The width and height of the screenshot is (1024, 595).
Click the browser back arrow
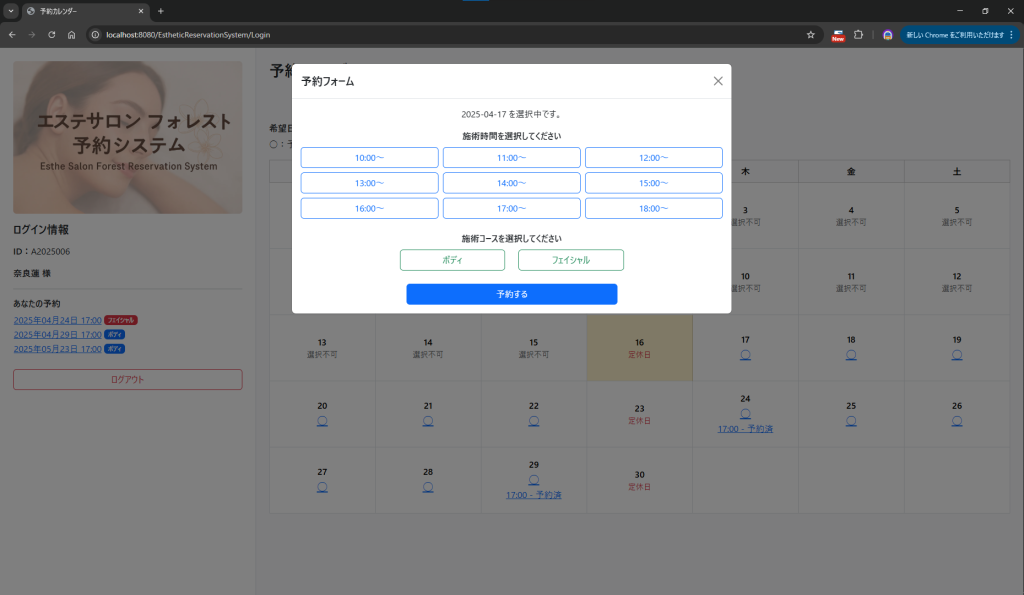[12, 35]
